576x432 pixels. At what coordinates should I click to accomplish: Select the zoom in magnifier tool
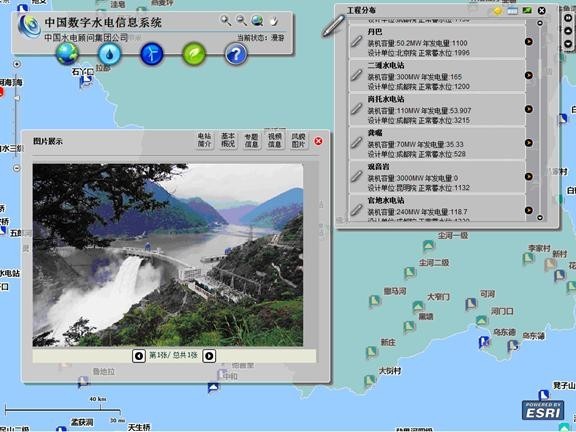(226, 21)
